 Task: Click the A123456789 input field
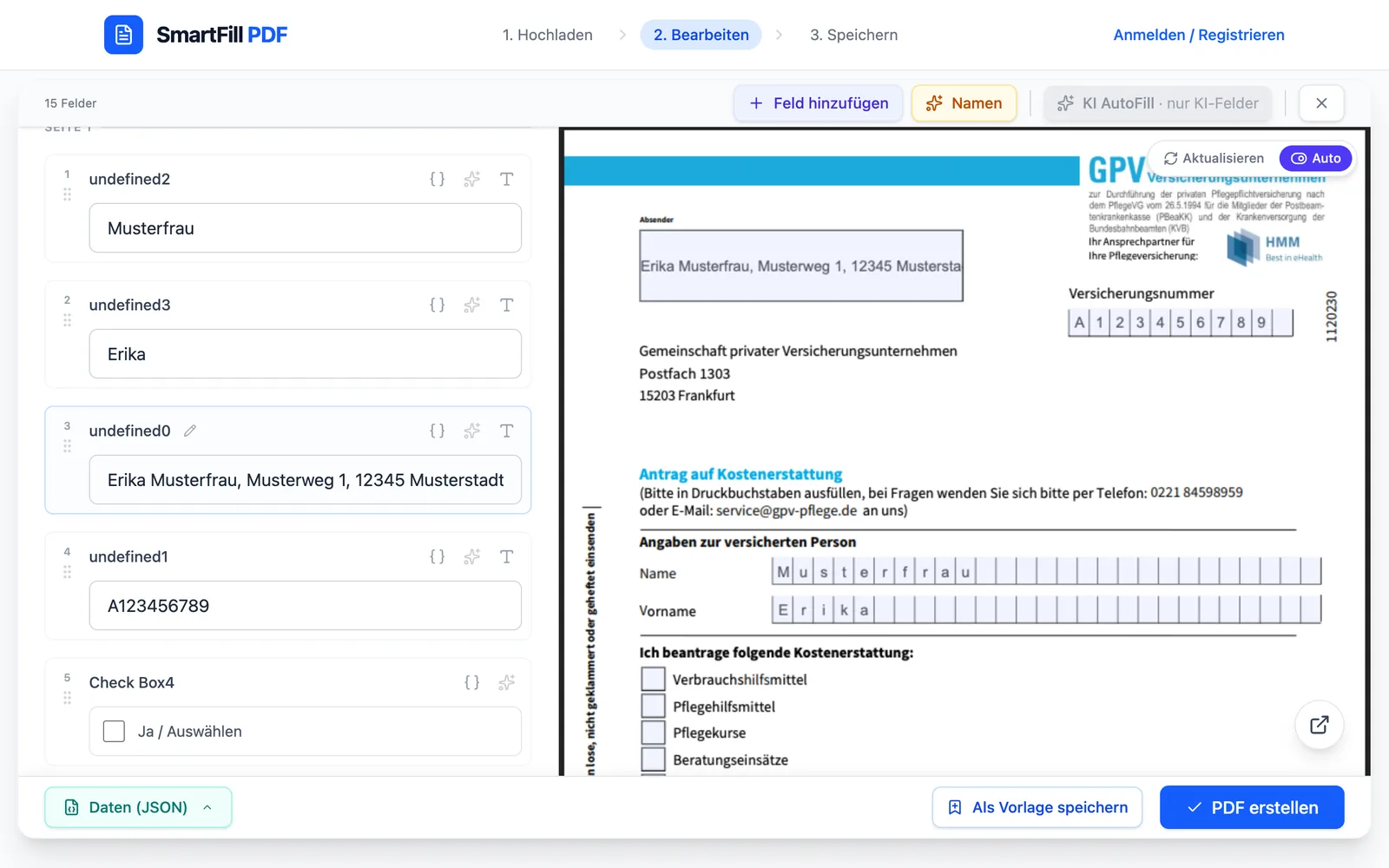306,606
